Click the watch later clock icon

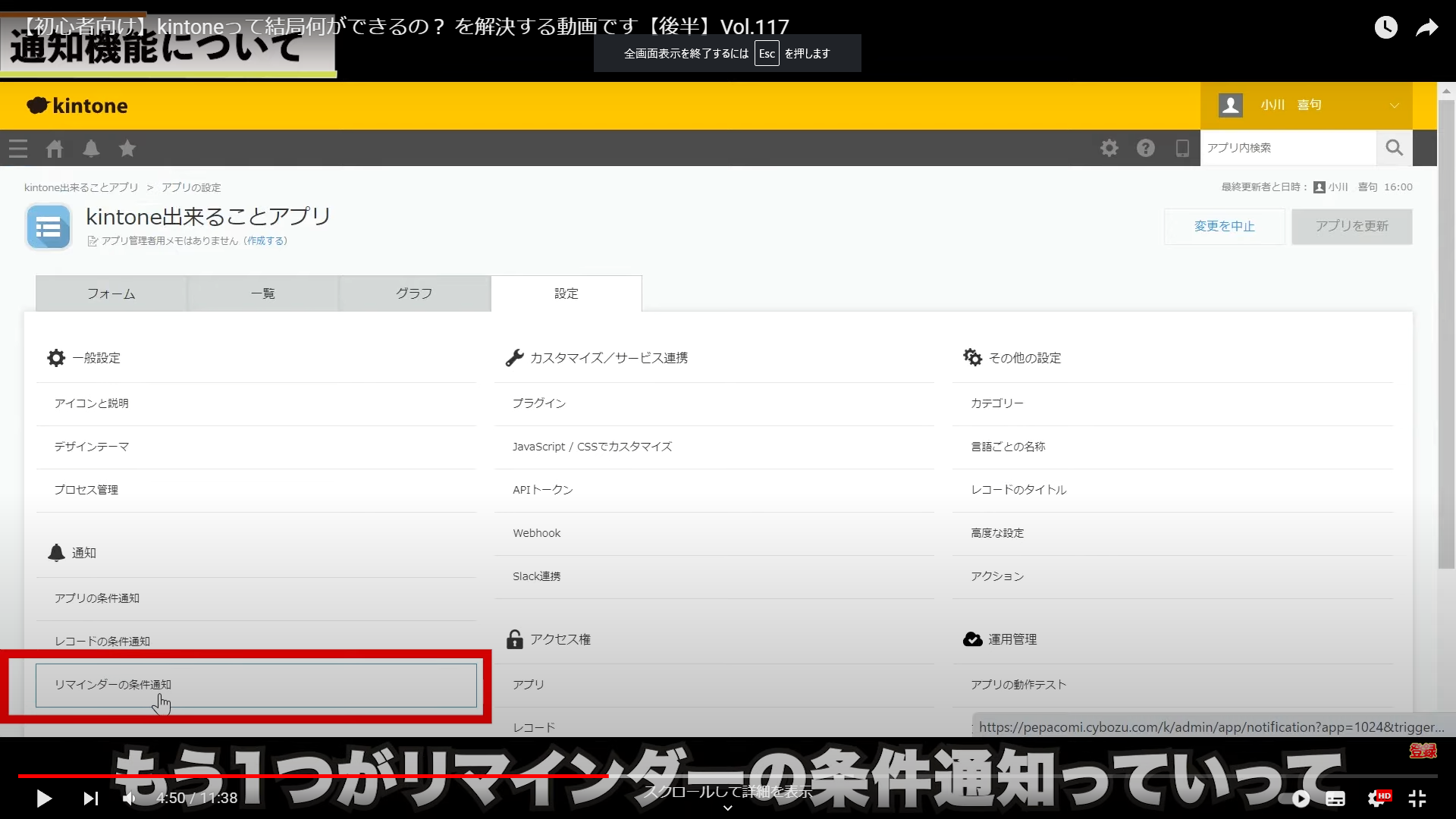1385,28
